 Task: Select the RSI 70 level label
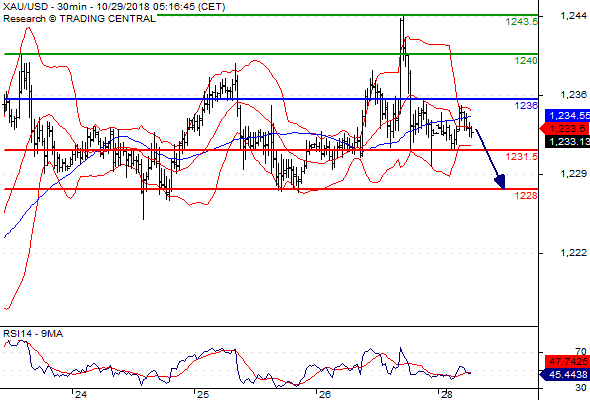[x=581, y=351]
